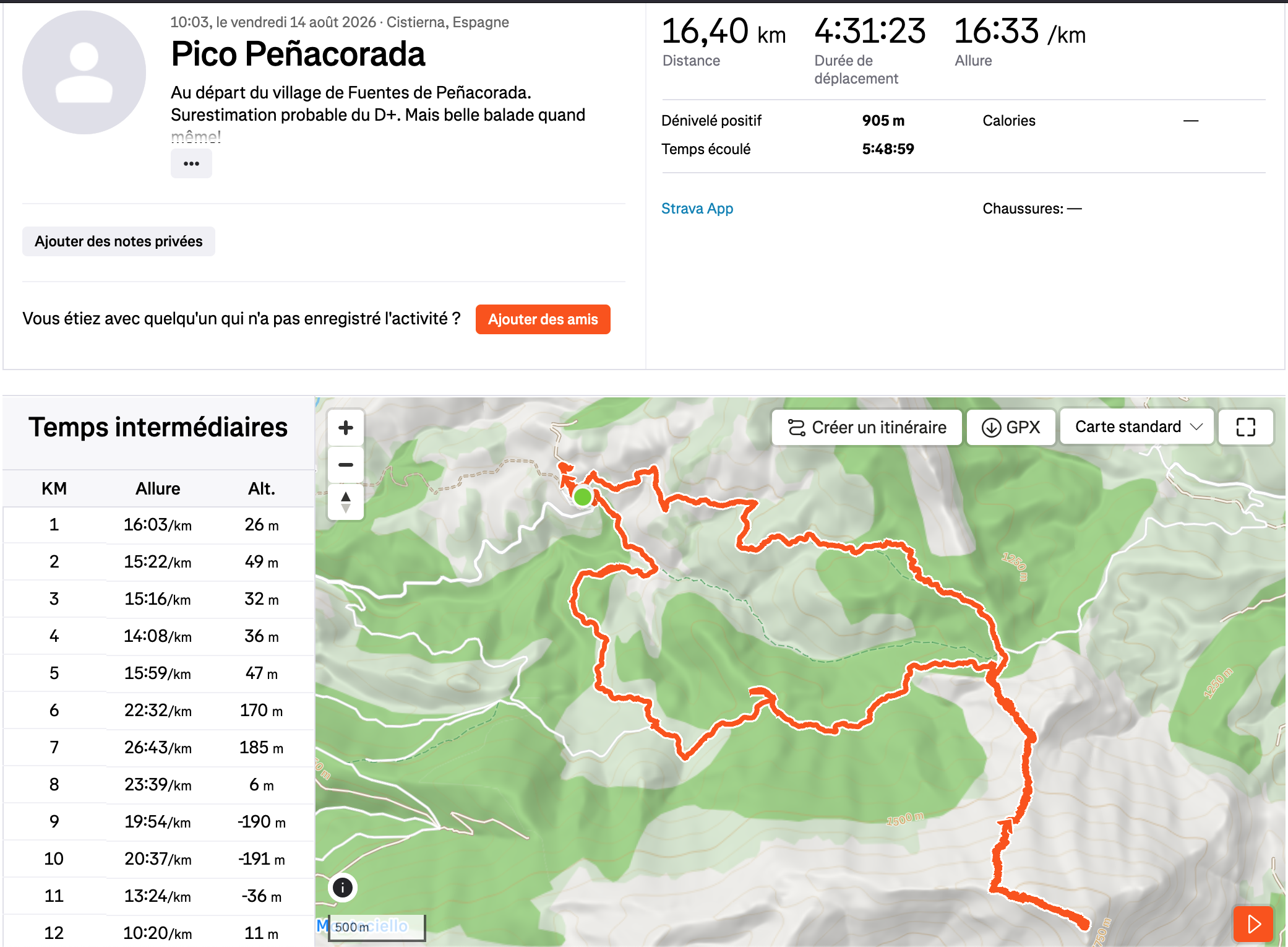Click Créer un itinéraire button
This screenshot has width=1288, height=947.
click(867, 427)
